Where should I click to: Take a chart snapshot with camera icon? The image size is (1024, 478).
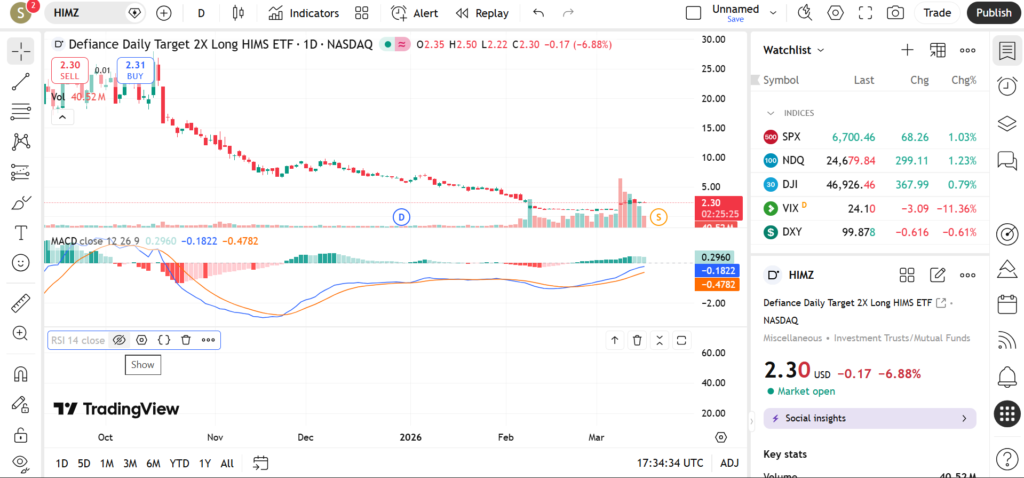(895, 13)
